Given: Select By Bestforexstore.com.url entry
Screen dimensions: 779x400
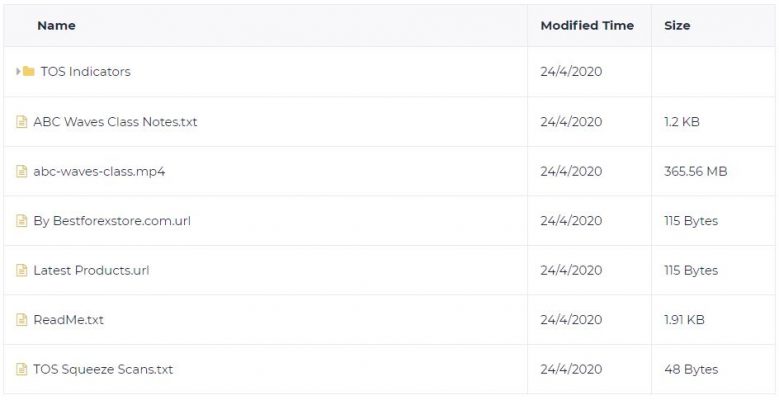Looking at the screenshot, I should click(112, 221).
